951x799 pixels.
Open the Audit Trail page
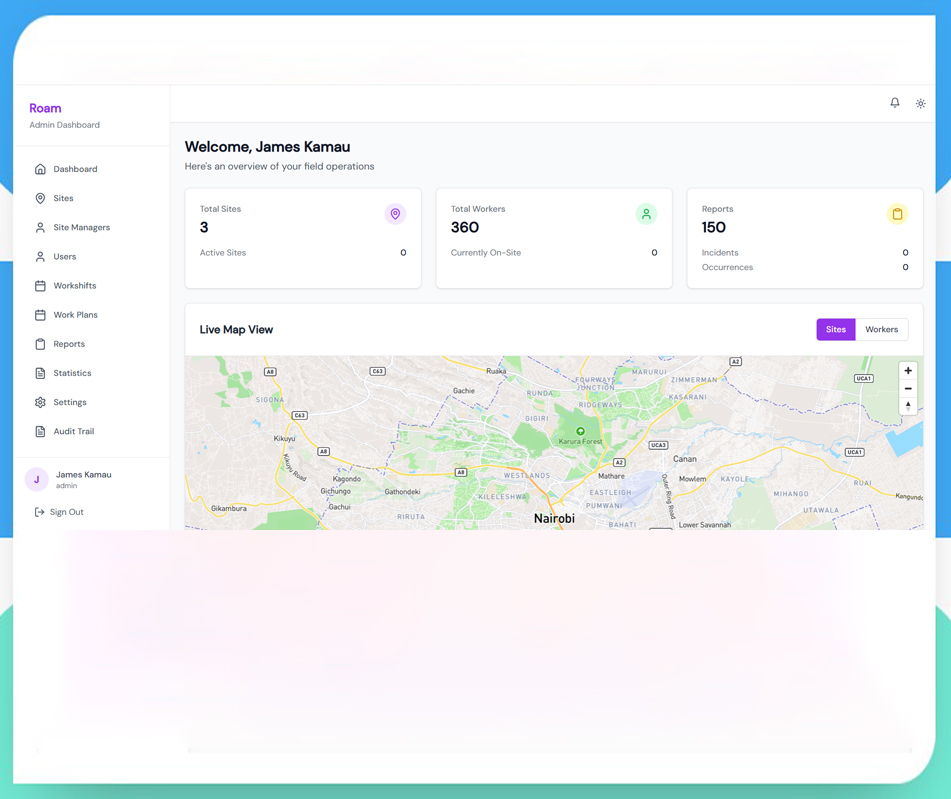tap(91, 431)
